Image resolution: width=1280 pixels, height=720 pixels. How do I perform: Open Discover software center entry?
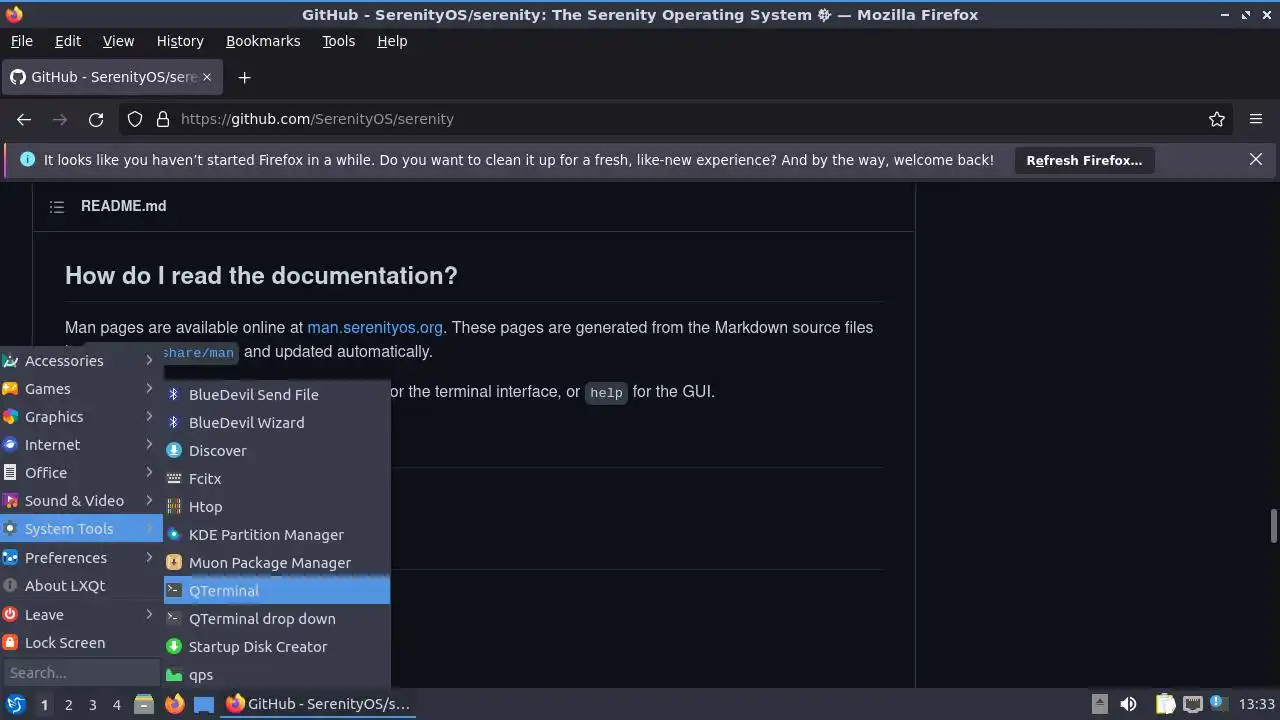pos(277,450)
